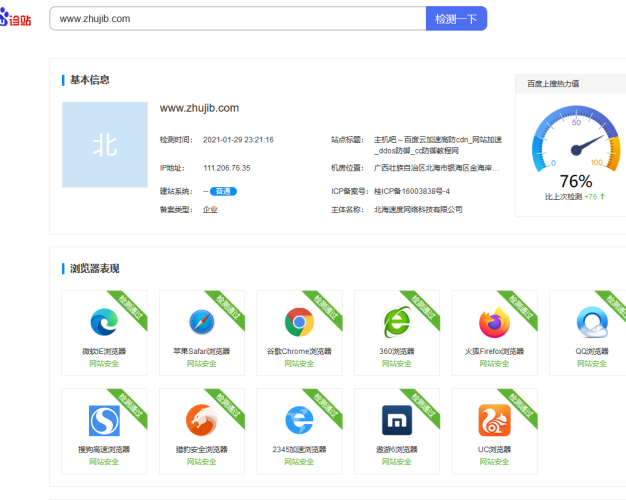This screenshot has width=626, height=500.
Task: Select the 360 browser icon
Action: tap(397, 322)
